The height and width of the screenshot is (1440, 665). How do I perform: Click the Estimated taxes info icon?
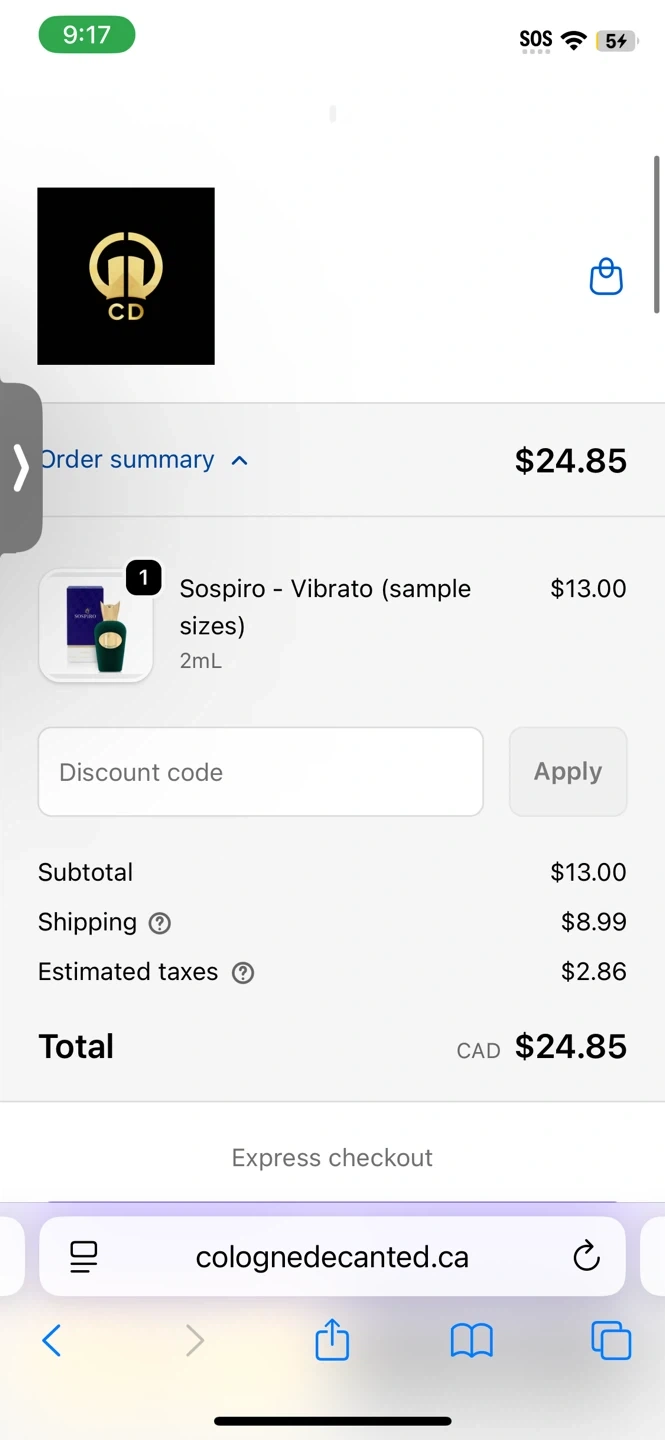(243, 972)
